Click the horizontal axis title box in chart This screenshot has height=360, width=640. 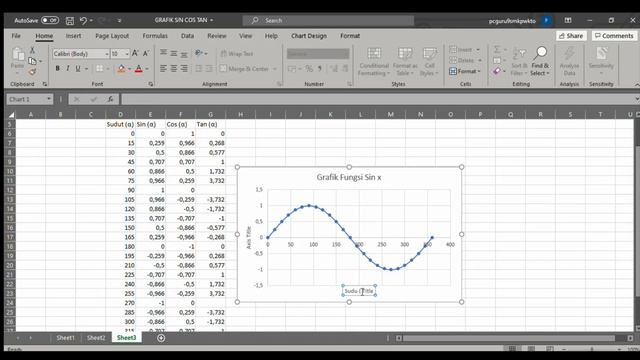pyautogui.click(x=359, y=291)
